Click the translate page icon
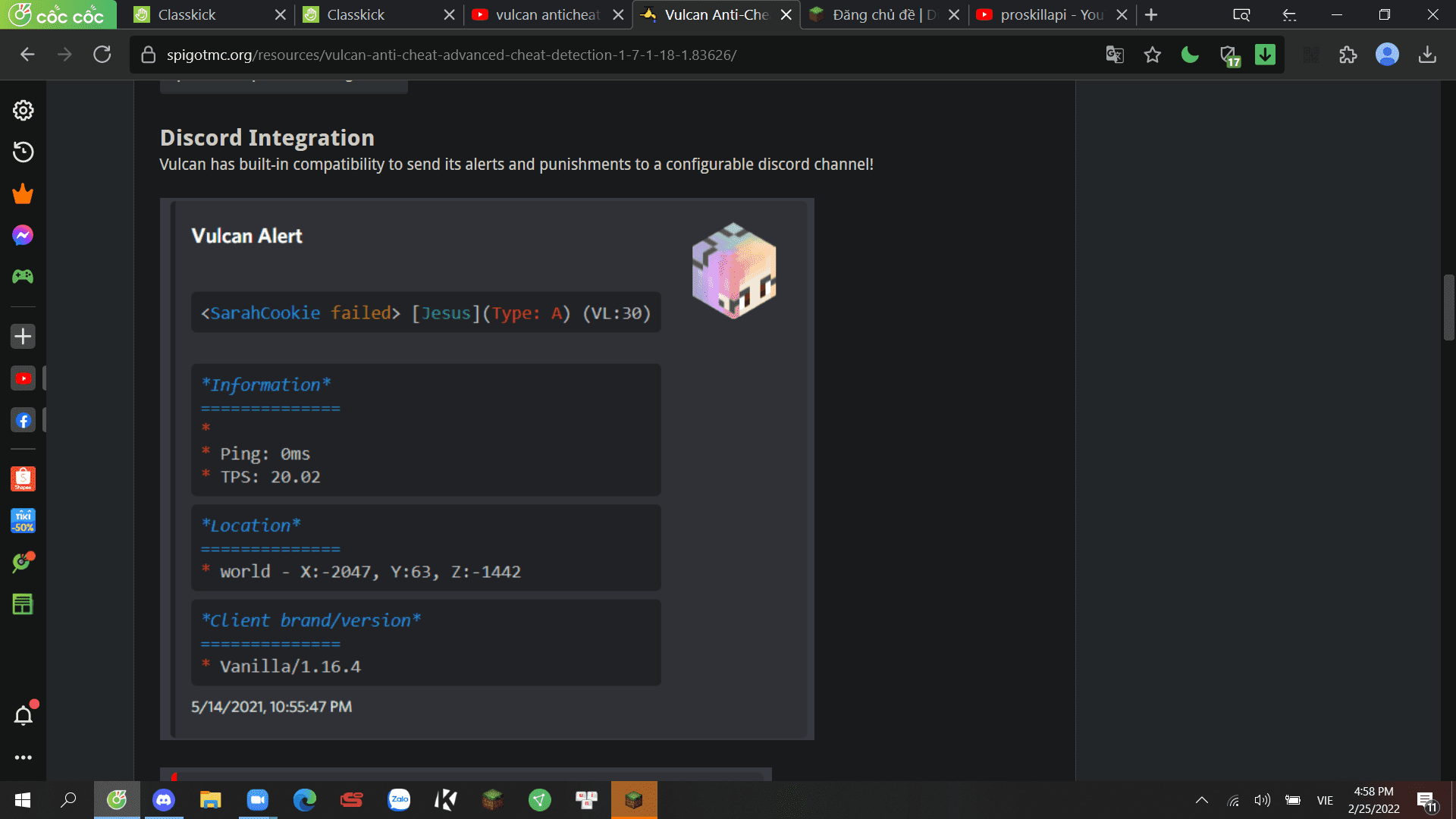Screen dimensions: 1456x819 (x=1114, y=55)
